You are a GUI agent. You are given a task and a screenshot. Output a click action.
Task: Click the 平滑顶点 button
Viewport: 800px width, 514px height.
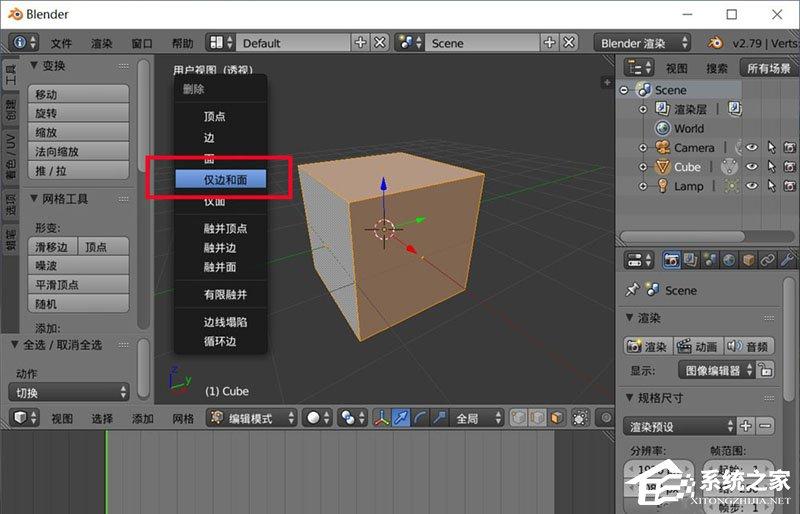click(x=79, y=285)
